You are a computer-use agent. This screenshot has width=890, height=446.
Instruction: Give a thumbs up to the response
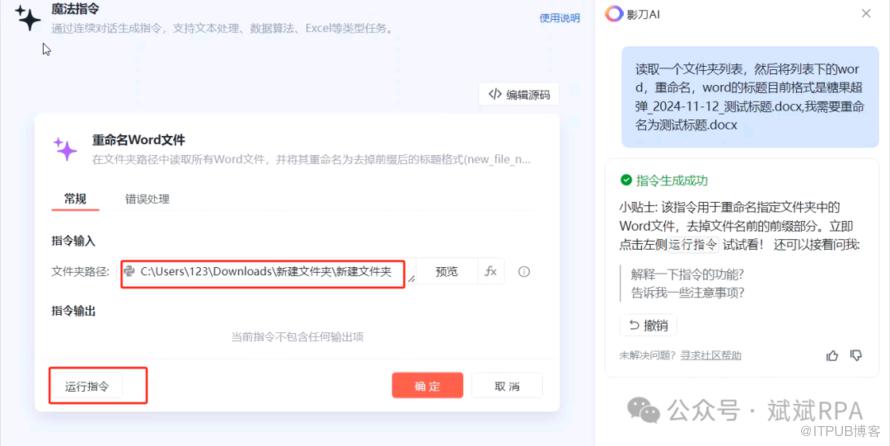click(832, 356)
